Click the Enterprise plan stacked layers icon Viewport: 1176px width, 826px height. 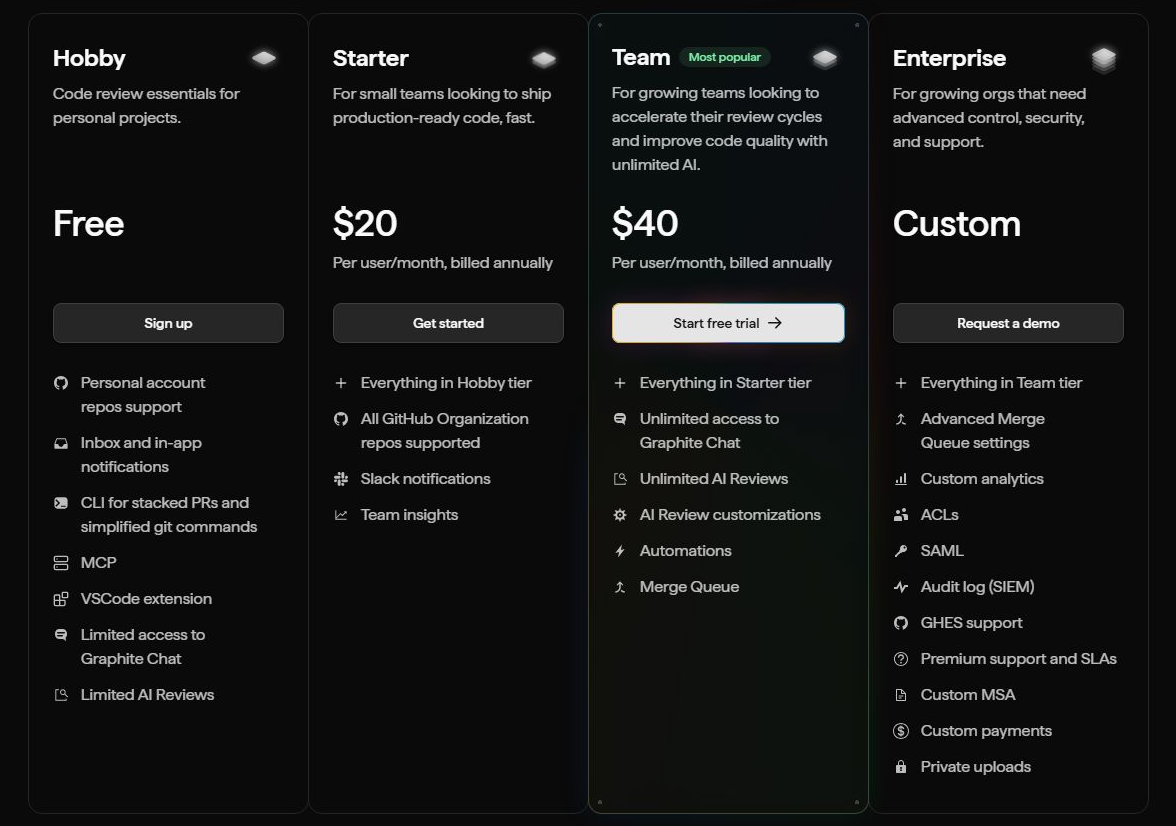(1104, 59)
